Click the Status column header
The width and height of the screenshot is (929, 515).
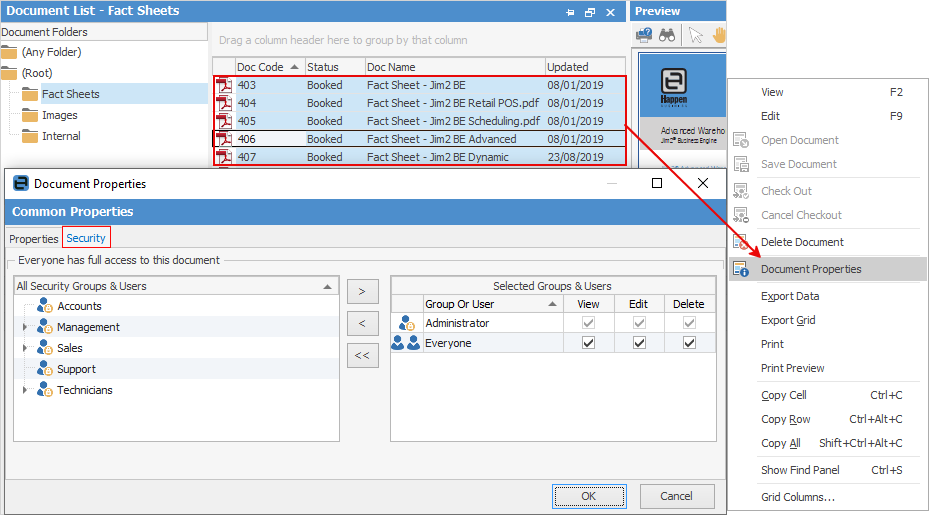(334, 67)
